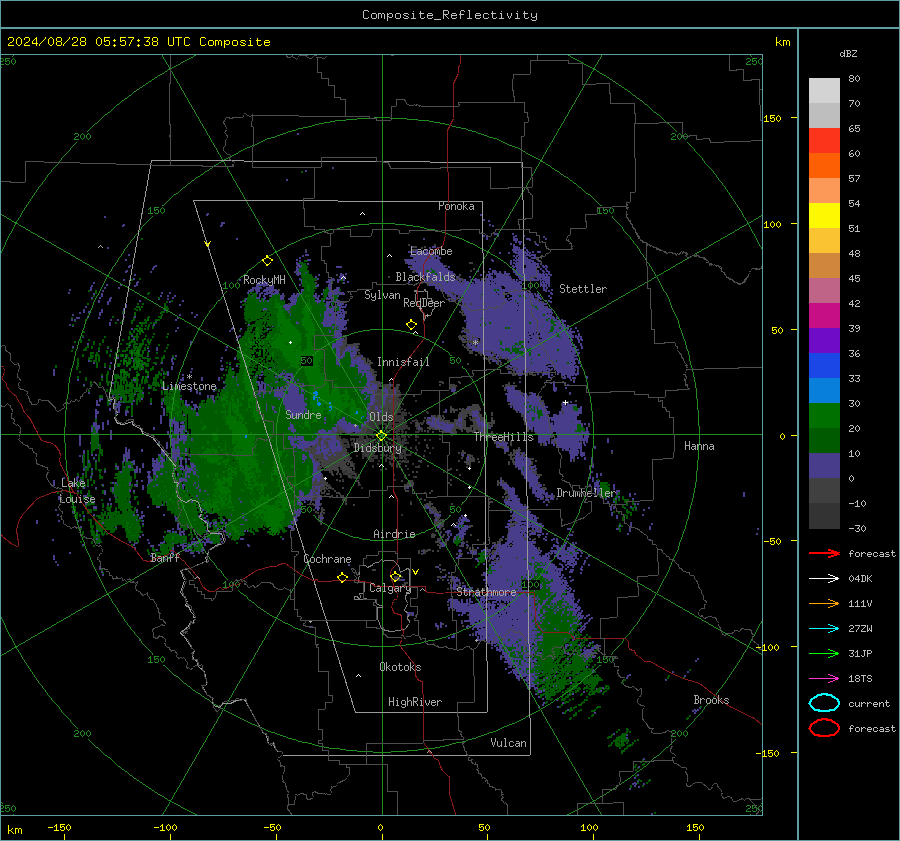The height and width of the screenshot is (841, 900).
Task: Click the yellow diamond marker beside Cochrane
Action: [x=343, y=577]
